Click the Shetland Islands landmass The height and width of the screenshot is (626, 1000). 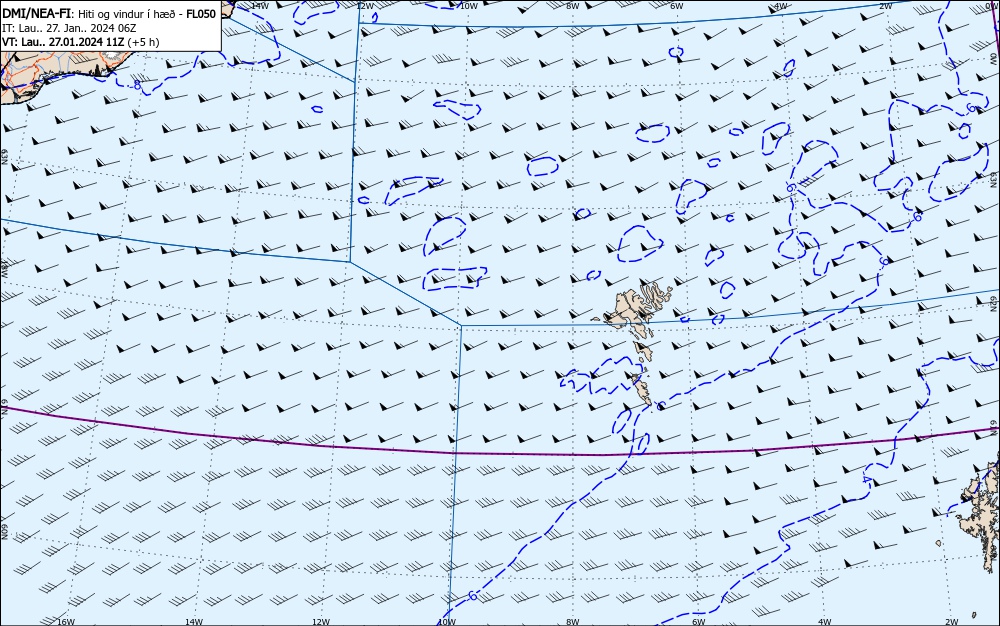[979, 510]
